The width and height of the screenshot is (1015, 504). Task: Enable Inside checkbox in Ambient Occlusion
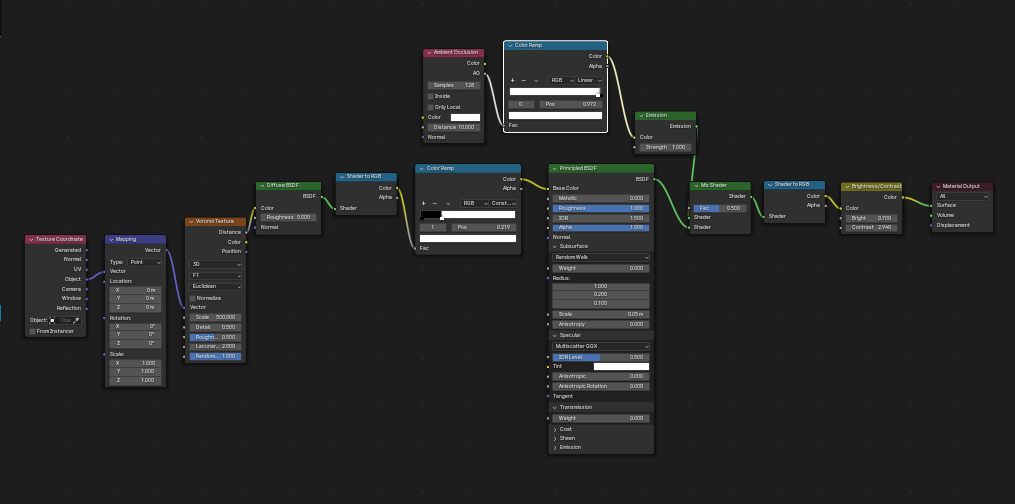pos(430,96)
